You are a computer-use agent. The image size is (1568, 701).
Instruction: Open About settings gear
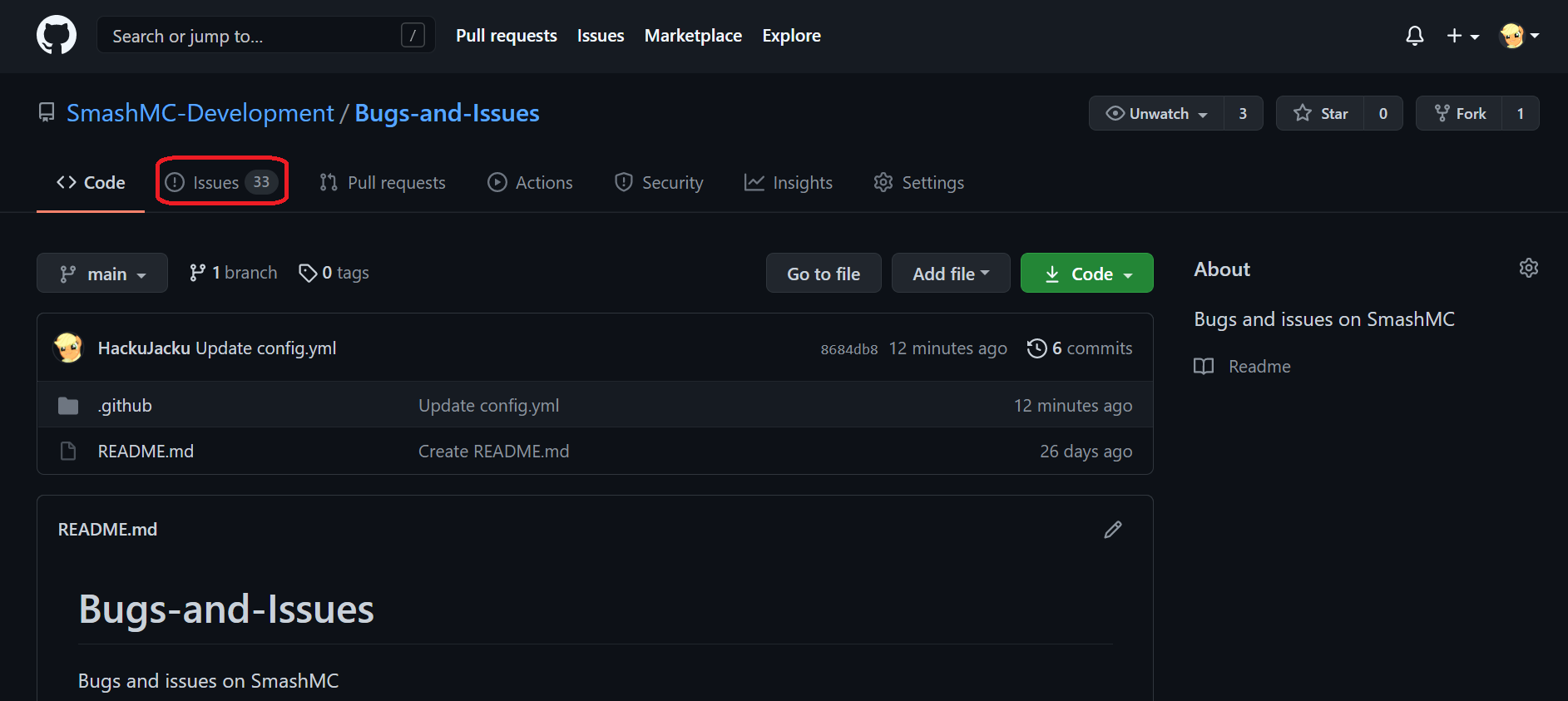1528,268
